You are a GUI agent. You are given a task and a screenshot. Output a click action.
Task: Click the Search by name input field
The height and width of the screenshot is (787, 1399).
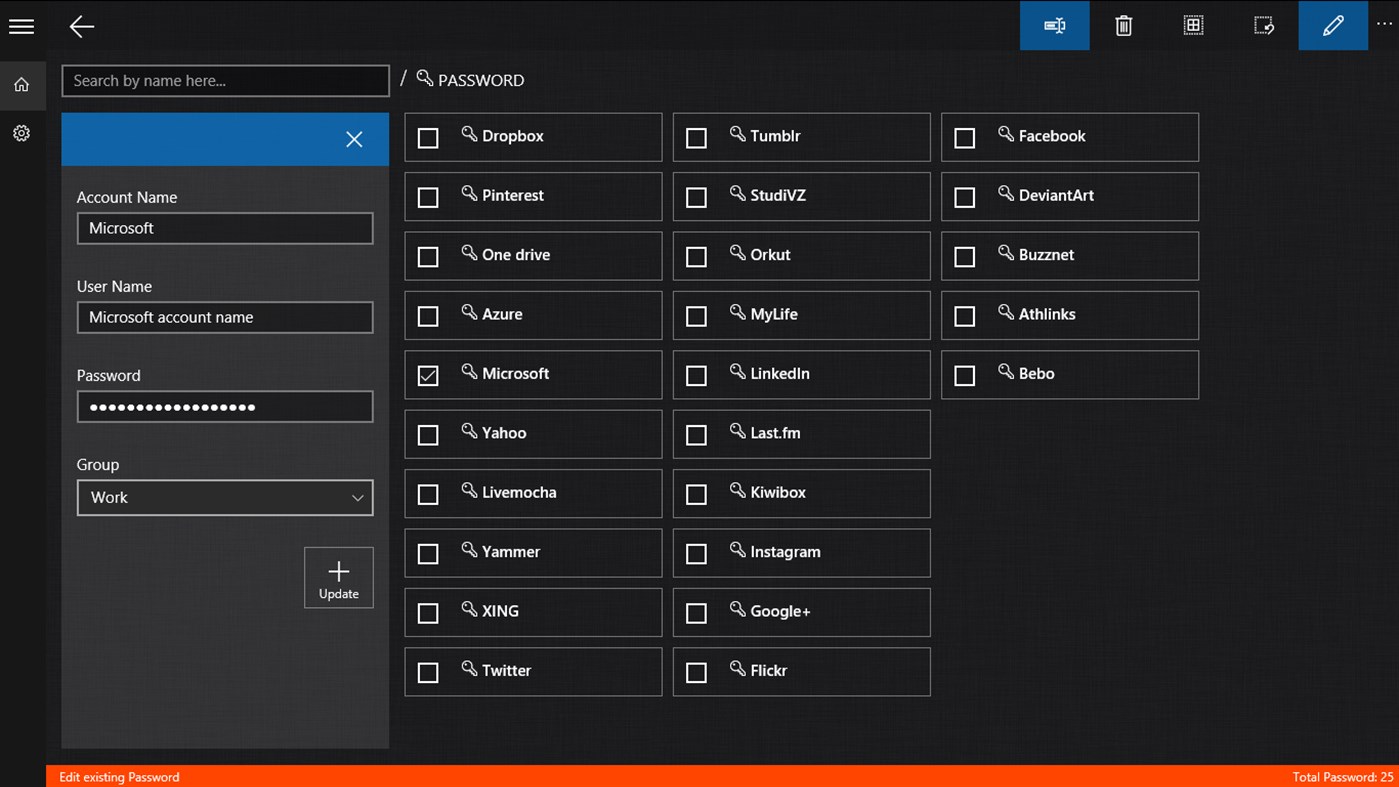225,80
